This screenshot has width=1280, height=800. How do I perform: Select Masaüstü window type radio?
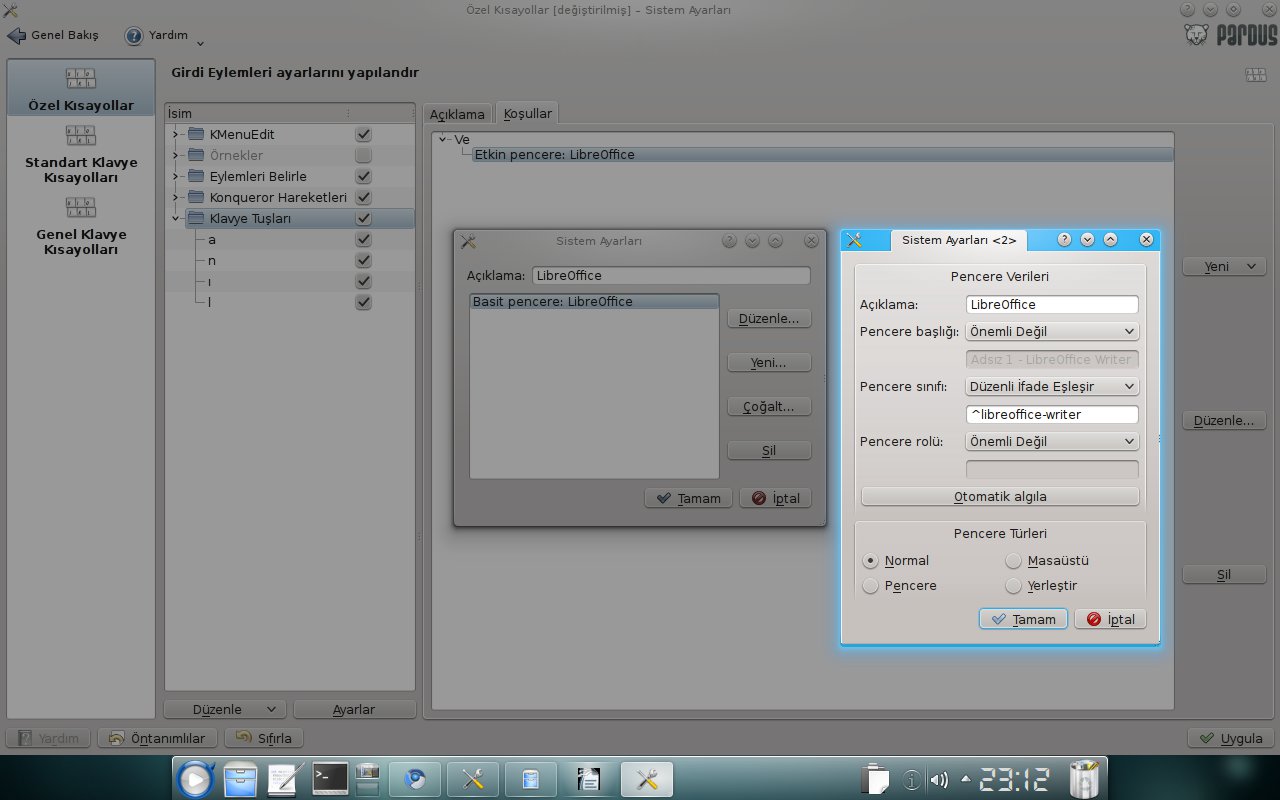[1013, 561]
